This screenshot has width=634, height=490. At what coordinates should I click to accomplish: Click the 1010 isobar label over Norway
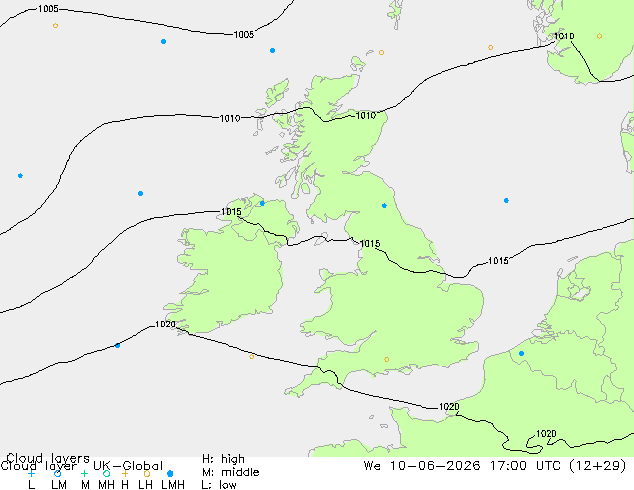point(564,36)
